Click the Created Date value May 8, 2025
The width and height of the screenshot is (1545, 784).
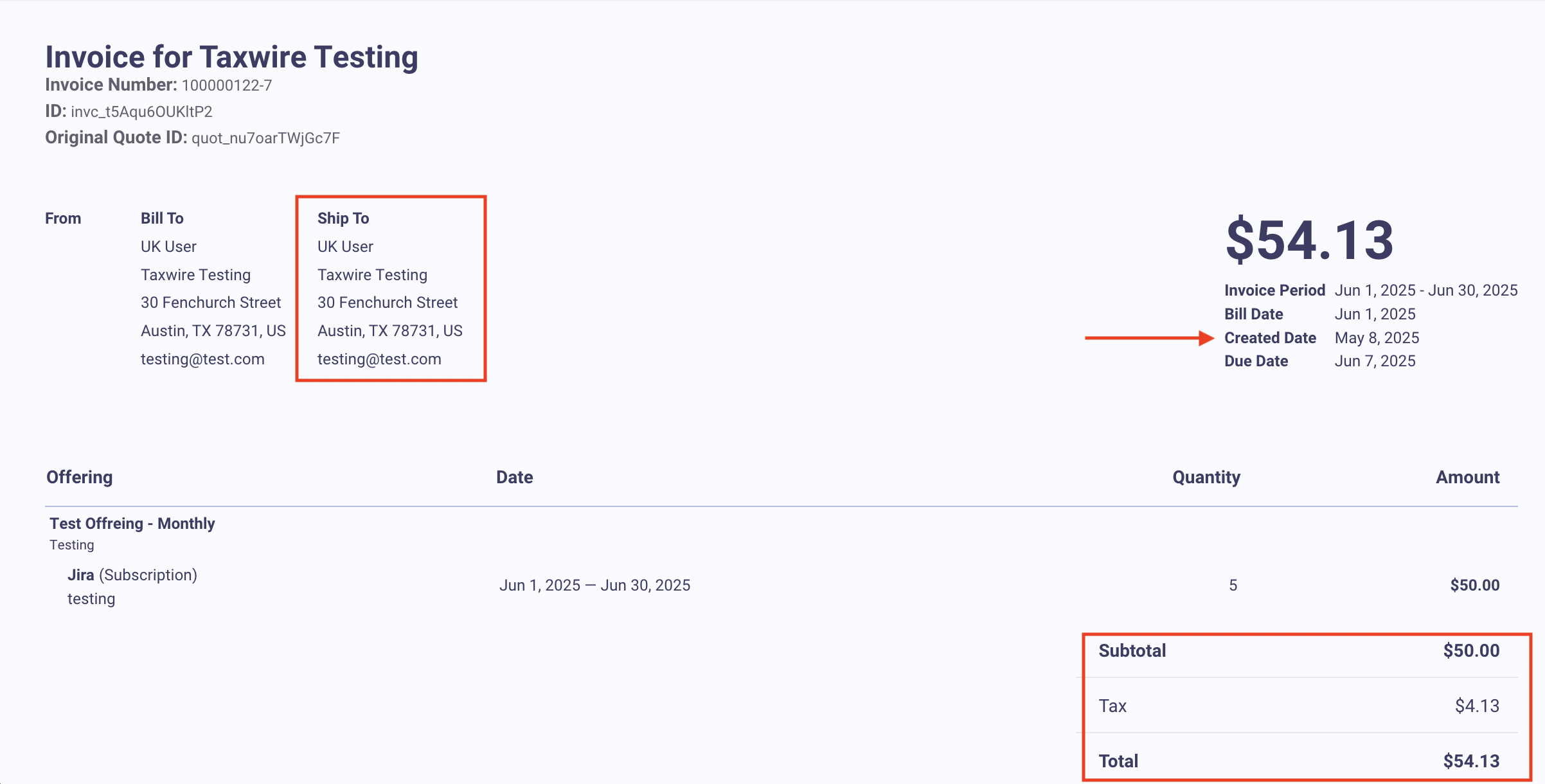click(x=1377, y=338)
